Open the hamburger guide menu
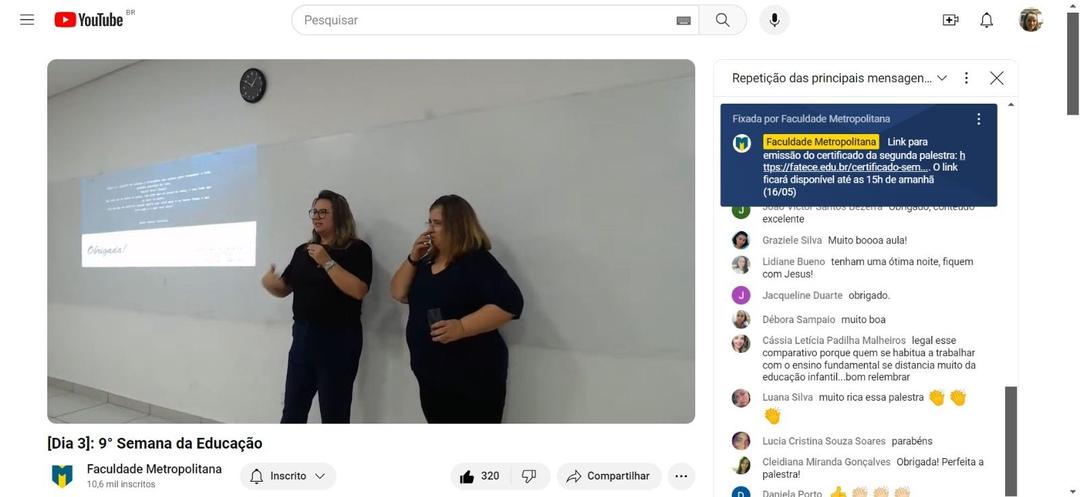The width and height of the screenshot is (1080, 497). pos(27,20)
